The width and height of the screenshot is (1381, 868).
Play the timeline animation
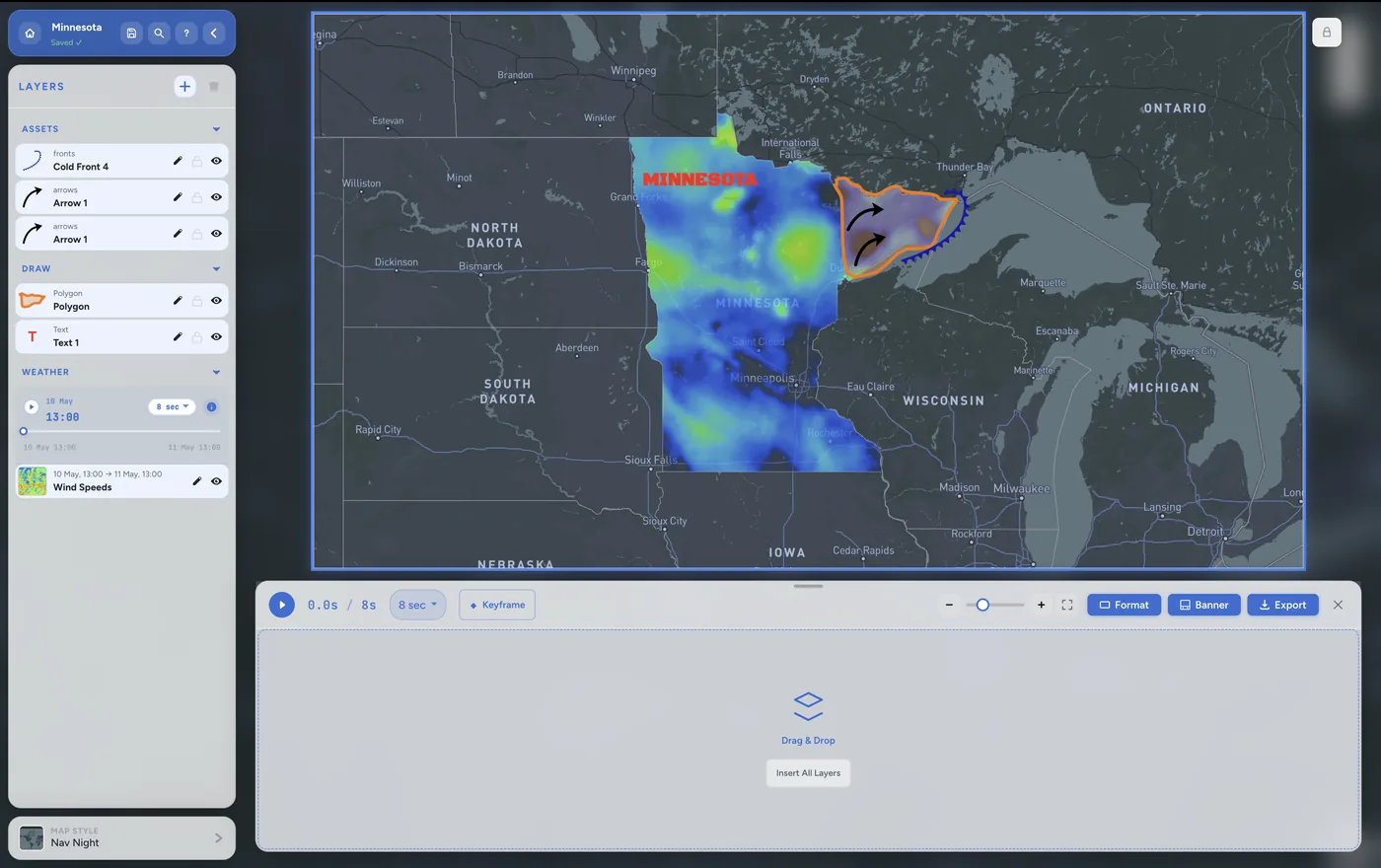282,605
